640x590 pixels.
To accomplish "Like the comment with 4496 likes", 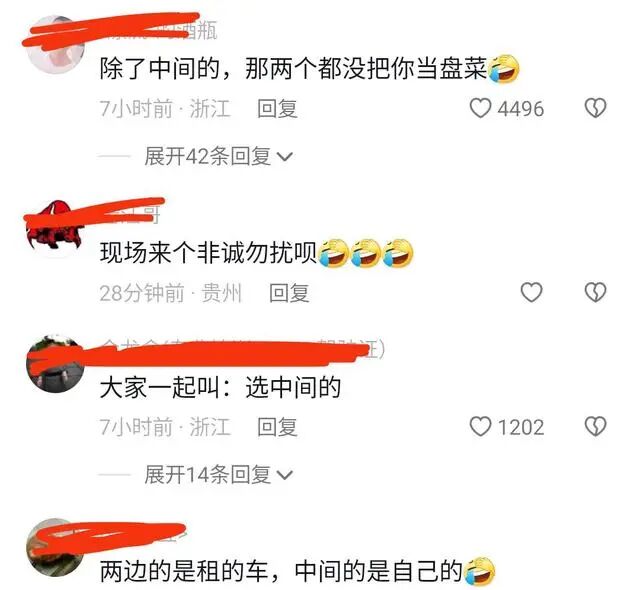I will [x=480, y=109].
